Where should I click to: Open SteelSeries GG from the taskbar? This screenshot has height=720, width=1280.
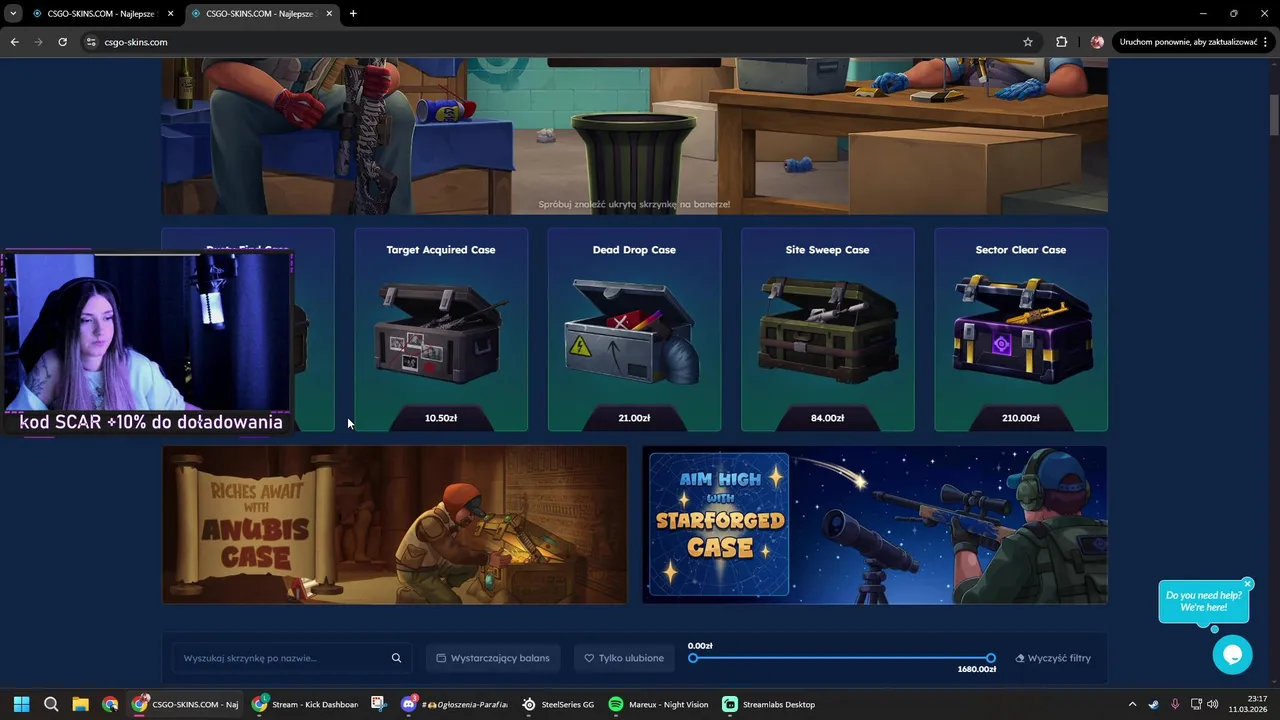[x=558, y=704]
